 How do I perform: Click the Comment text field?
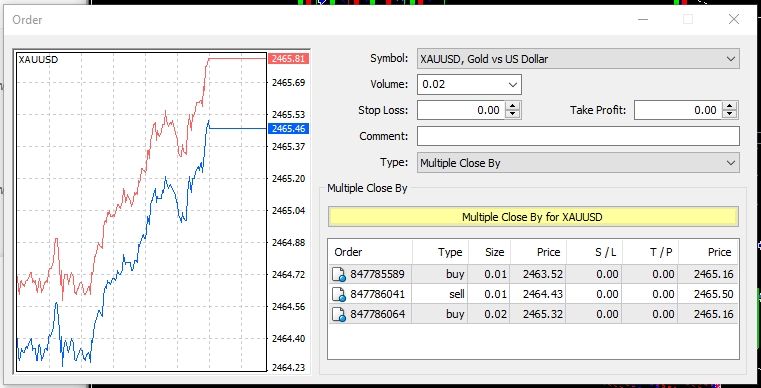click(x=578, y=136)
